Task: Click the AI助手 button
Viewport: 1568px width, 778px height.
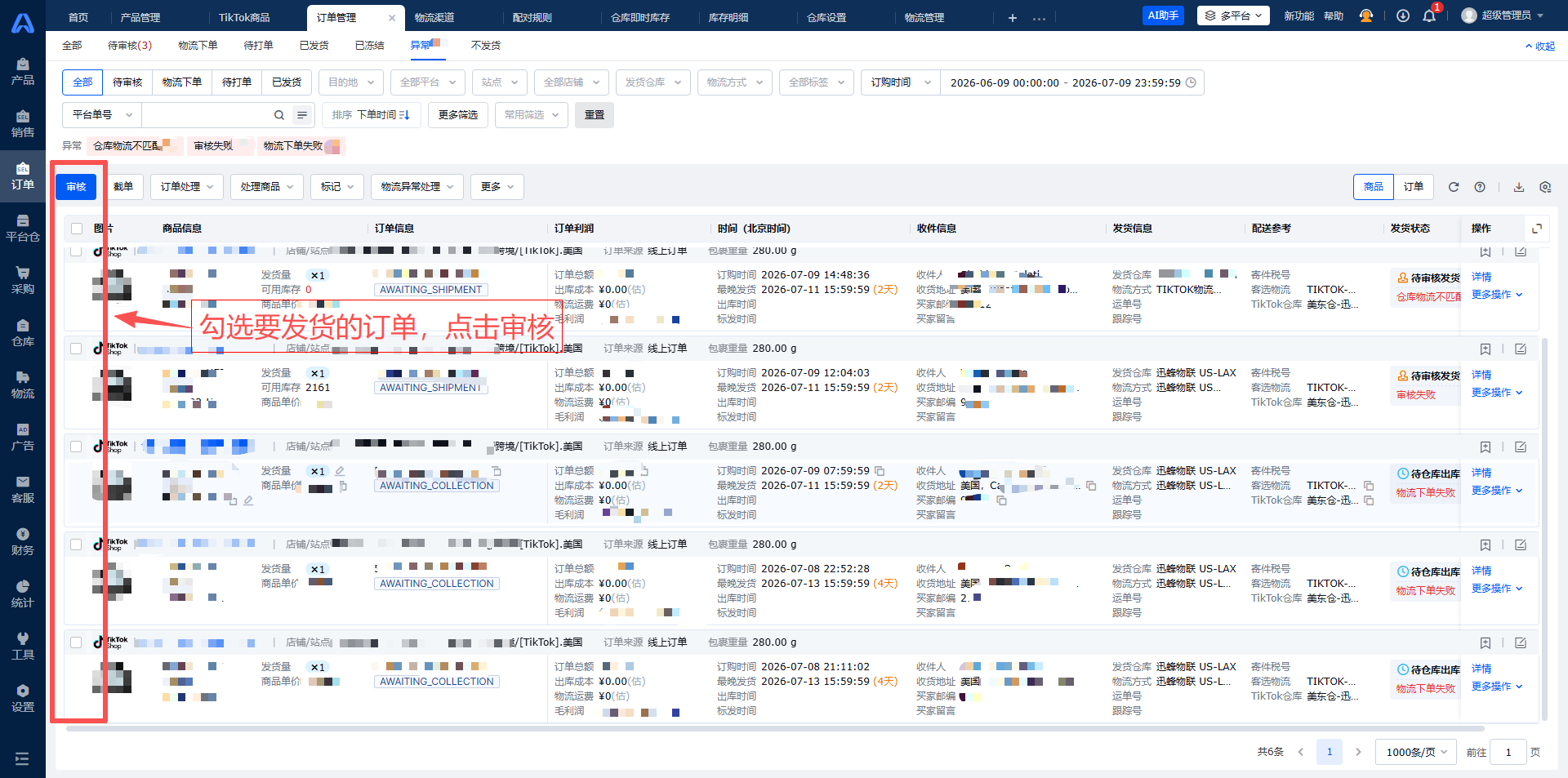Action: click(1163, 16)
